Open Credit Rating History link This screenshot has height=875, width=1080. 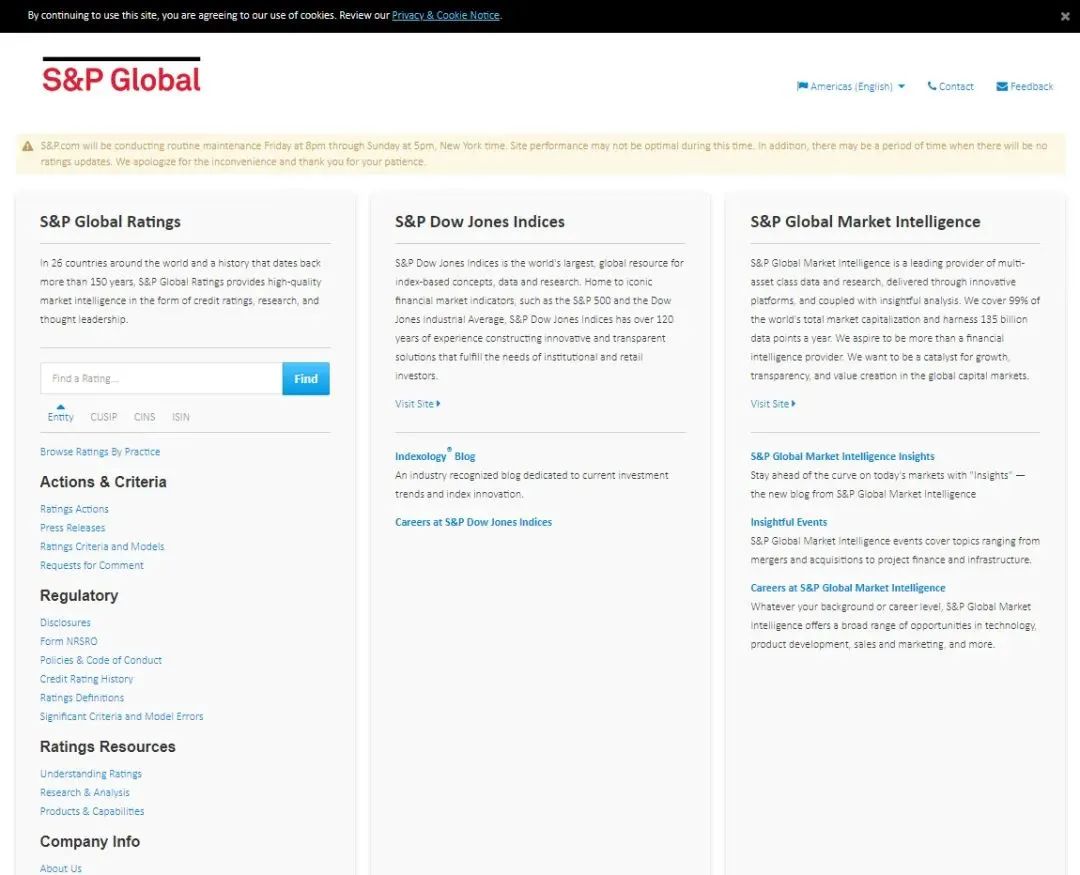coord(86,679)
